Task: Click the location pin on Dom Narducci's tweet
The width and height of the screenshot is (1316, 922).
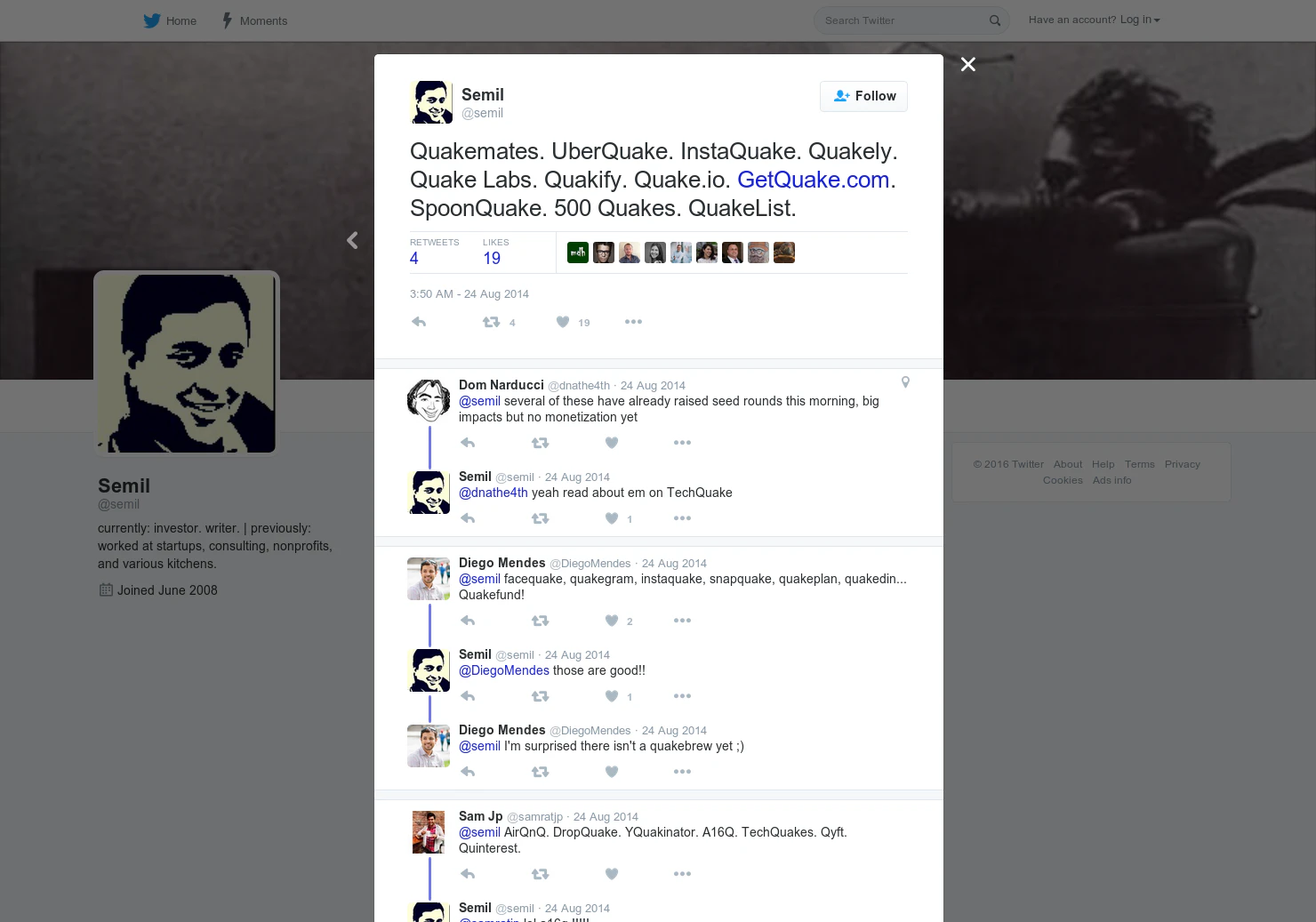Action: [x=905, y=382]
